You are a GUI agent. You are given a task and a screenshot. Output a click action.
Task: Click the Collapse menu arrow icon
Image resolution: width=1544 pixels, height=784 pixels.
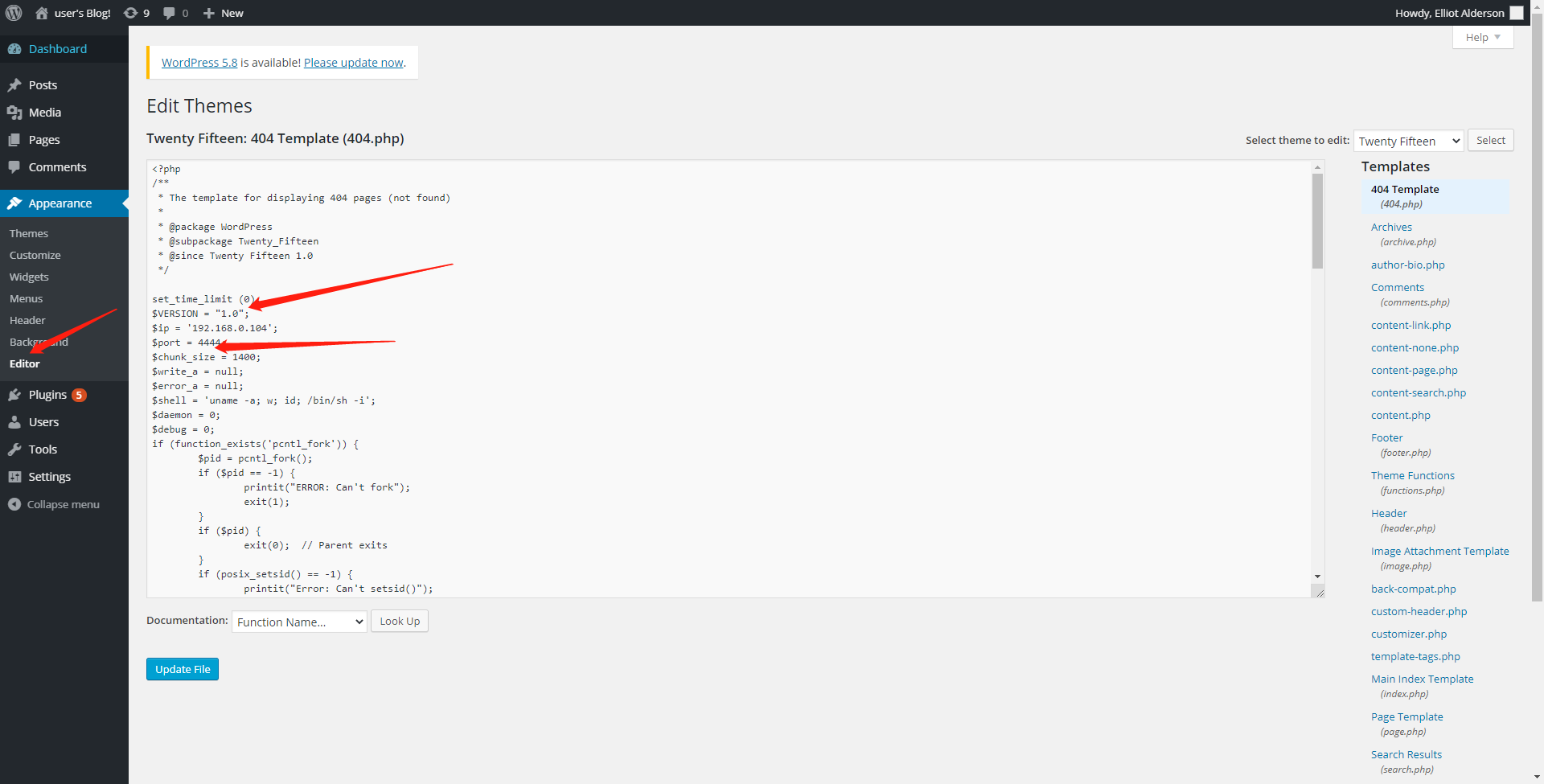(x=14, y=504)
